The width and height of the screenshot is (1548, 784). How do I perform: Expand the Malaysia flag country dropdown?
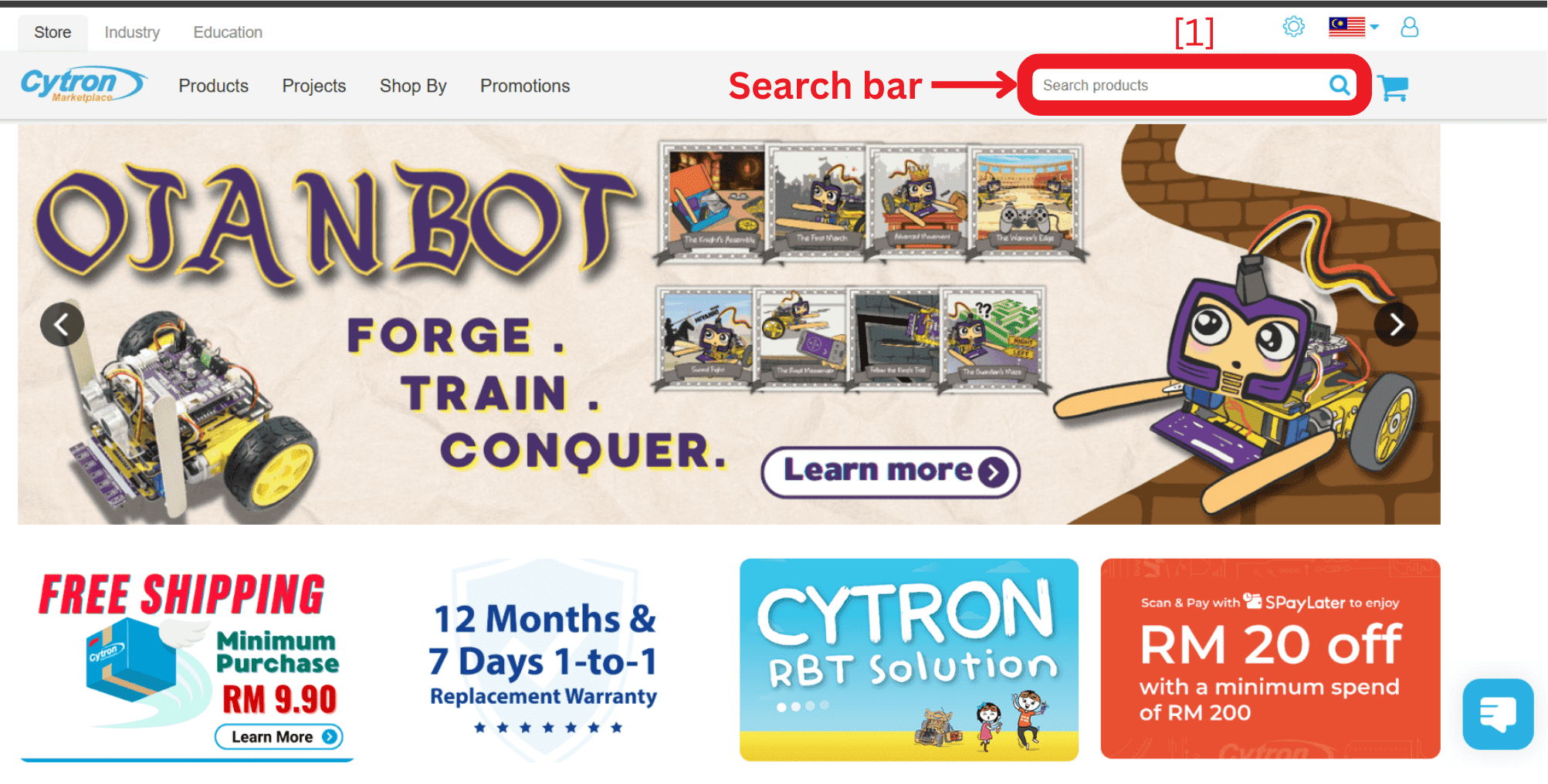coord(1353,27)
